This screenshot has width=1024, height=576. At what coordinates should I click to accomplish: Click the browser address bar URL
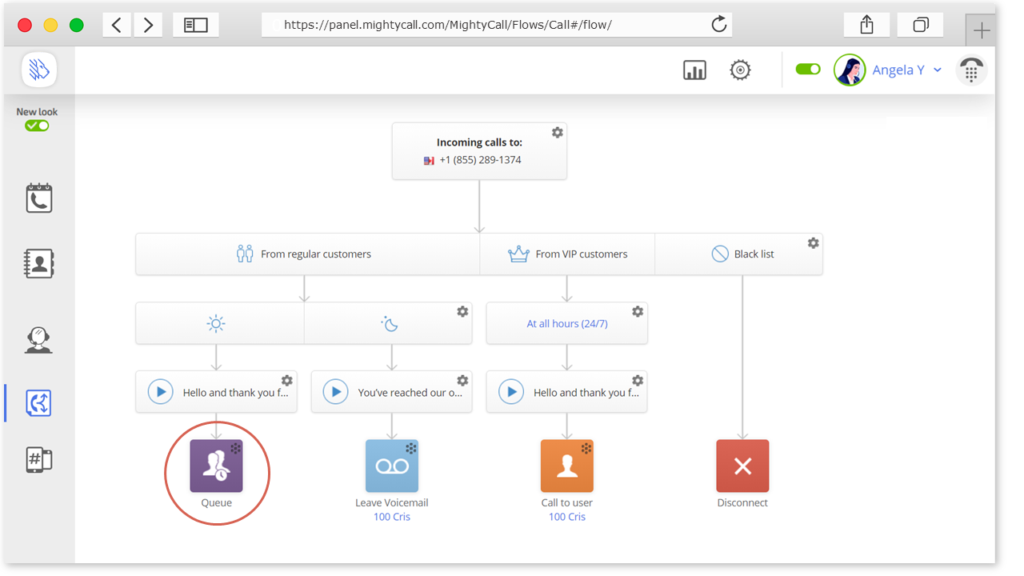tap(448, 25)
